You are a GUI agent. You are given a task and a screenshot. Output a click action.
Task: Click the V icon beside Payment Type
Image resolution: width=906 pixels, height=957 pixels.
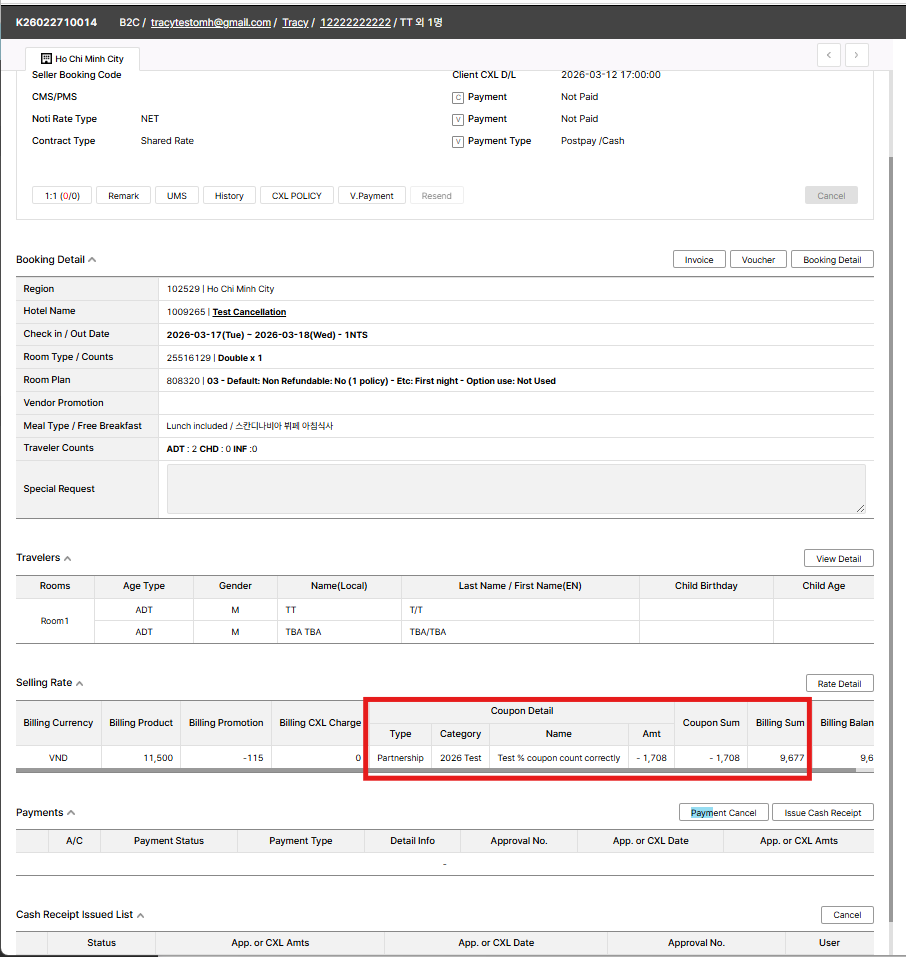pos(458,142)
